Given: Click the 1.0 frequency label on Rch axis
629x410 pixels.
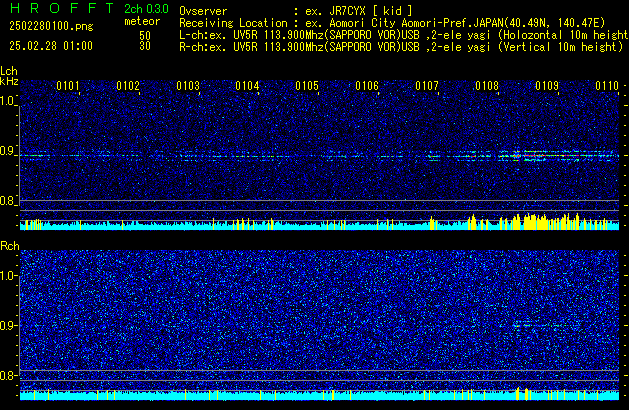Looking at the screenshot, I should 8,276.
